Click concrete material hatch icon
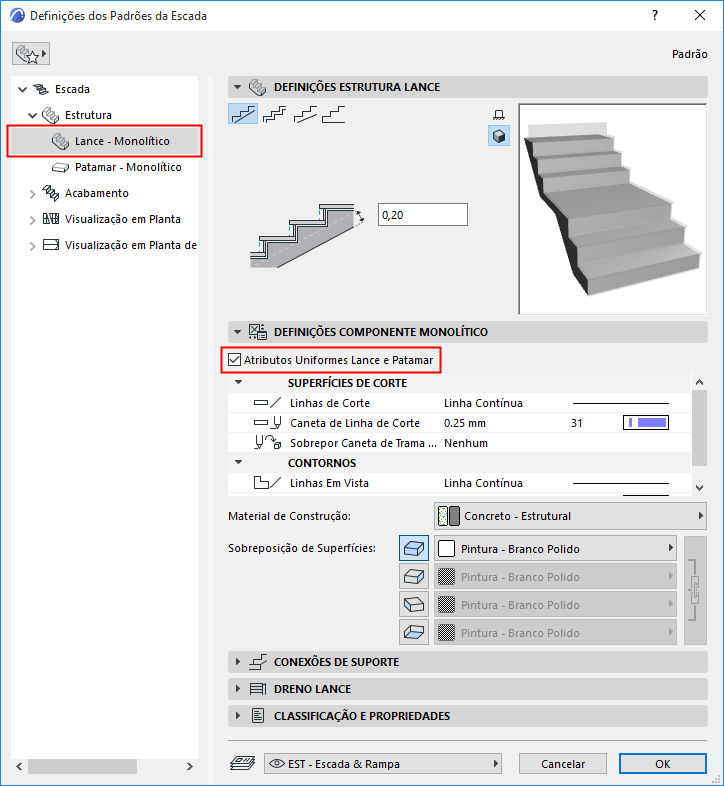724x786 pixels. (x=449, y=516)
